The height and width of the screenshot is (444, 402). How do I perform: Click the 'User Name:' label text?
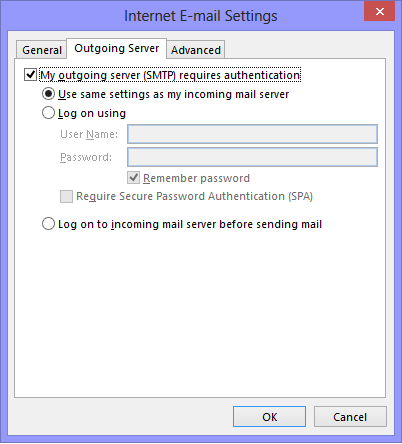tap(89, 134)
